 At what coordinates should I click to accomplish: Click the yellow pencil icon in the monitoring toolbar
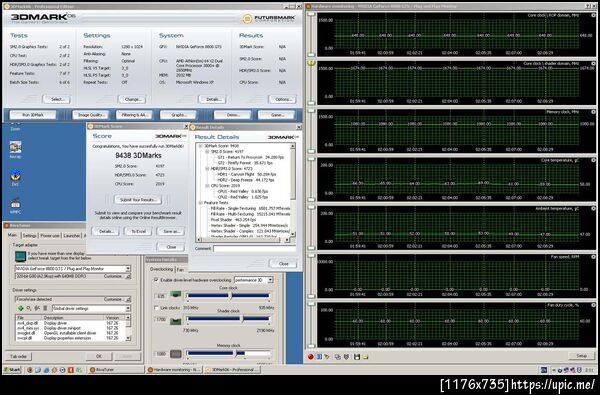[327, 357]
